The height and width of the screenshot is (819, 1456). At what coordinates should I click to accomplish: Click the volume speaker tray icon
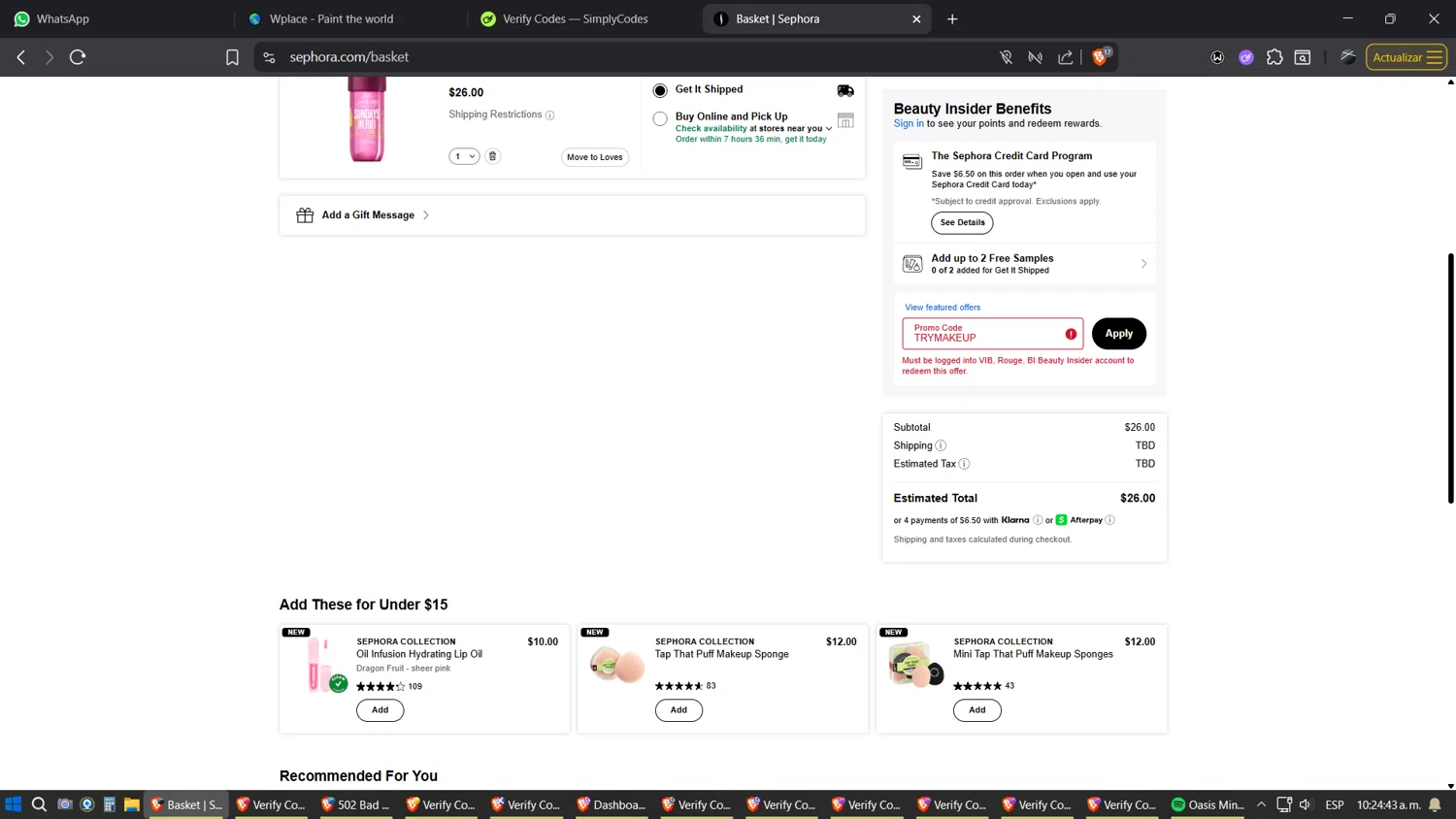point(1306,804)
